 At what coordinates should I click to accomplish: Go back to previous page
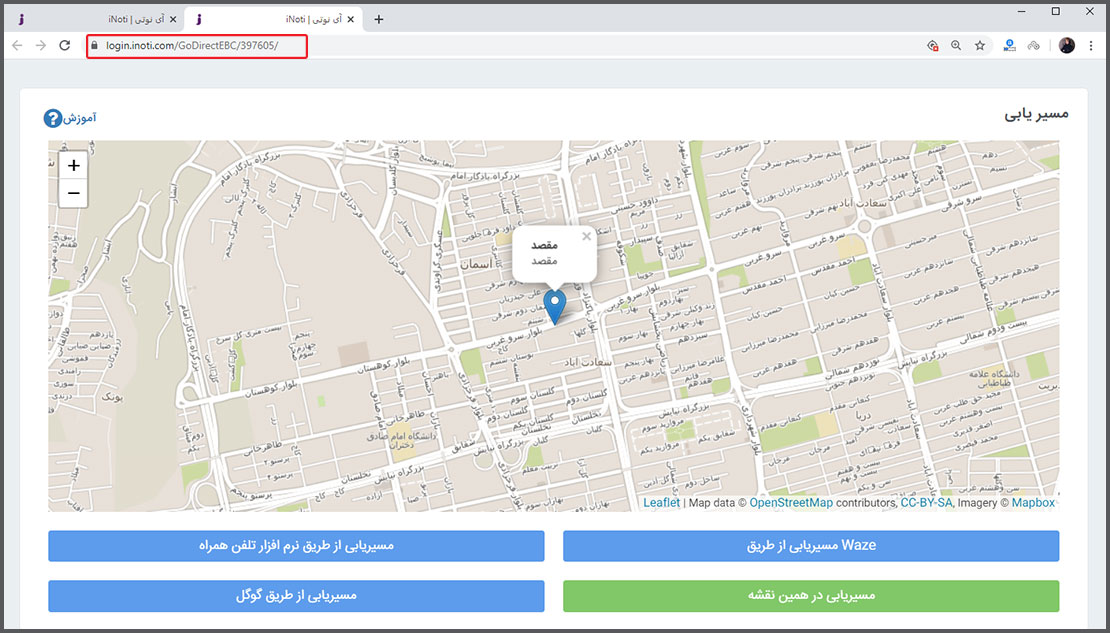coord(17,45)
